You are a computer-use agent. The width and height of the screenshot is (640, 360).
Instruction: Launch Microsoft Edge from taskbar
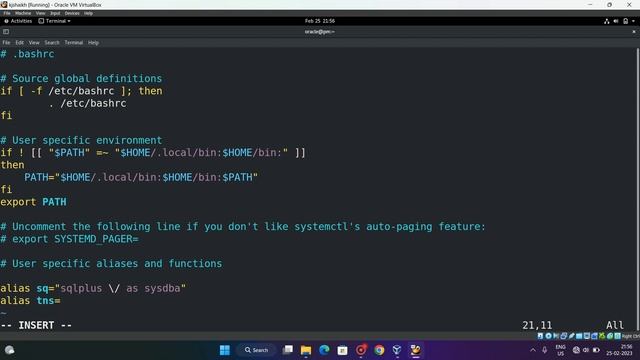point(324,350)
